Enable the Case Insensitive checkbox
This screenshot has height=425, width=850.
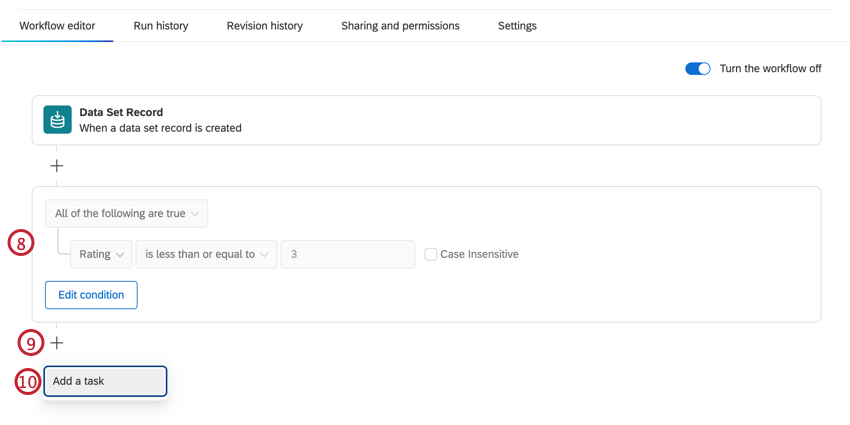(431, 254)
